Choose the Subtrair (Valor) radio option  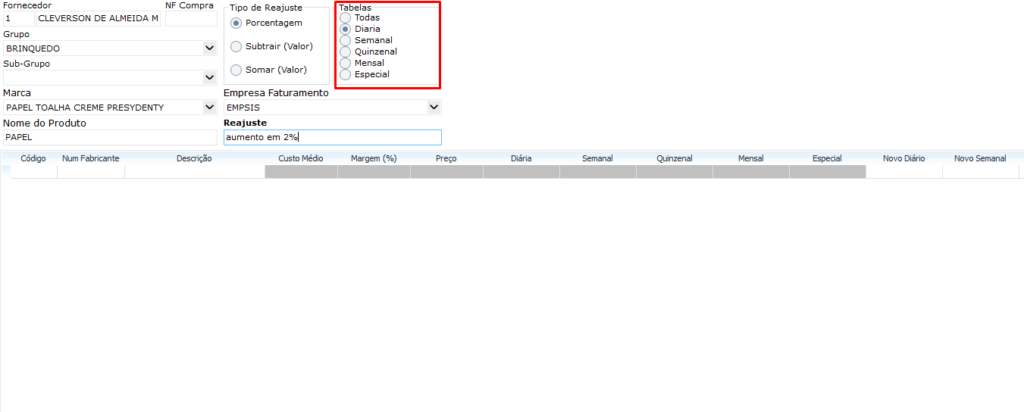pyautogui.click(x=236, y=46)
